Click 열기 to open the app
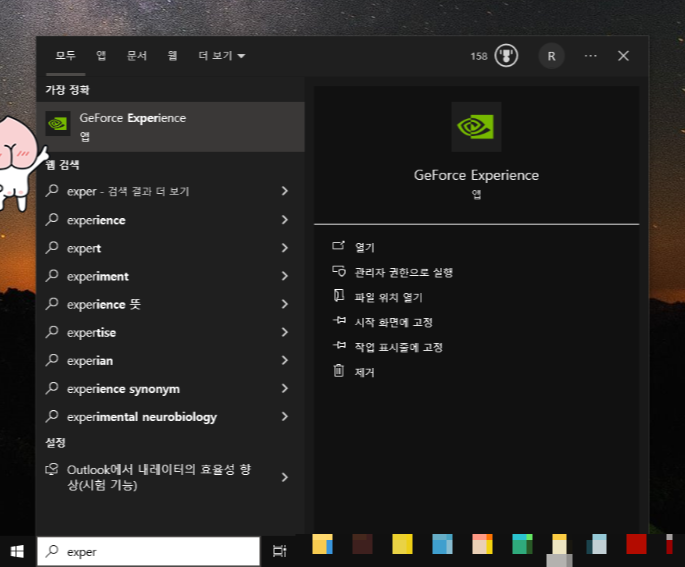 coord(365,247)
